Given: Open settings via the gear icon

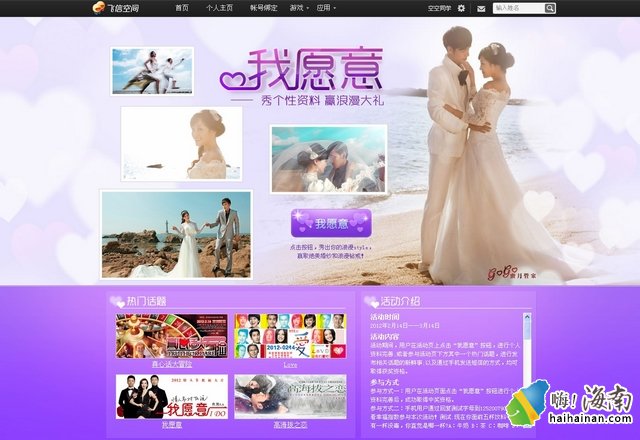Looking at the screenshot, I should pyautogui.click(x=461, y=8).
